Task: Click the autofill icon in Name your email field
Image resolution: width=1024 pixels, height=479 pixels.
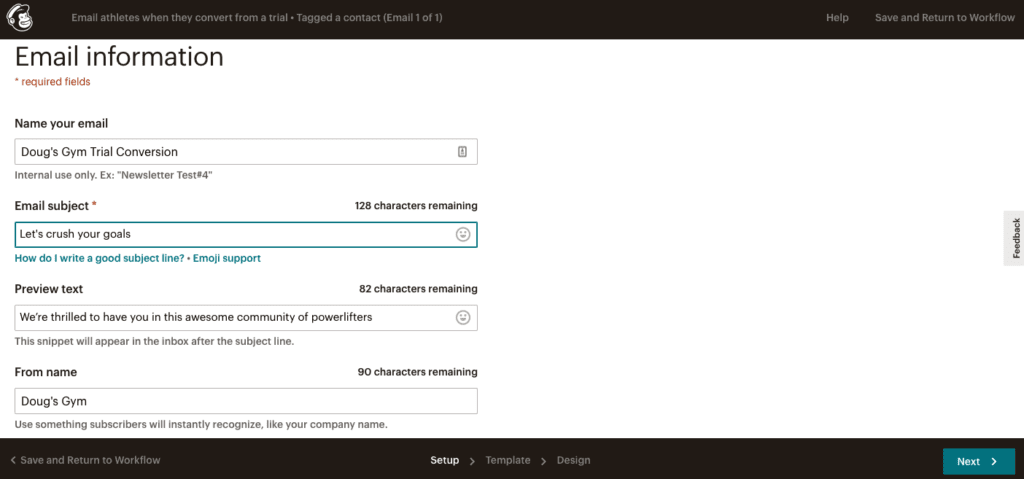Action: [x=462, y=152]
